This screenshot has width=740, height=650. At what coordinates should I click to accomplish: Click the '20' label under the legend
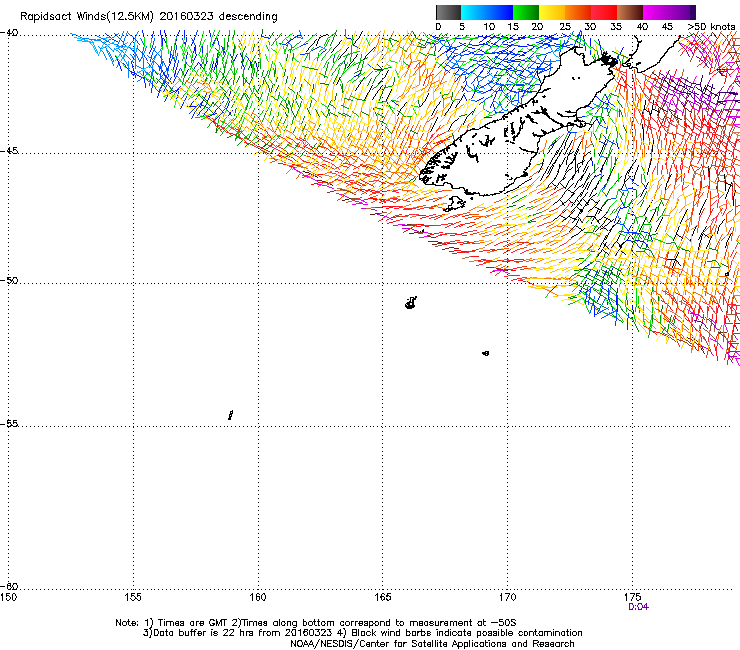(x=538, y=27)
